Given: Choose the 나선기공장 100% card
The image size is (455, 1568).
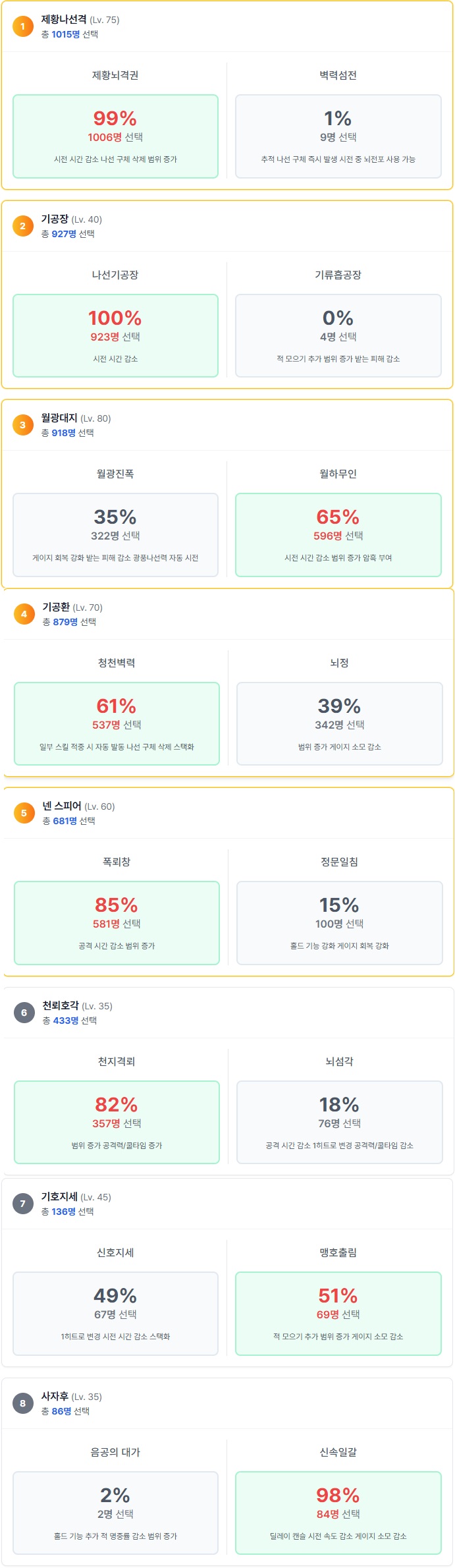Looking at the screenshot, I should [115, 336].
